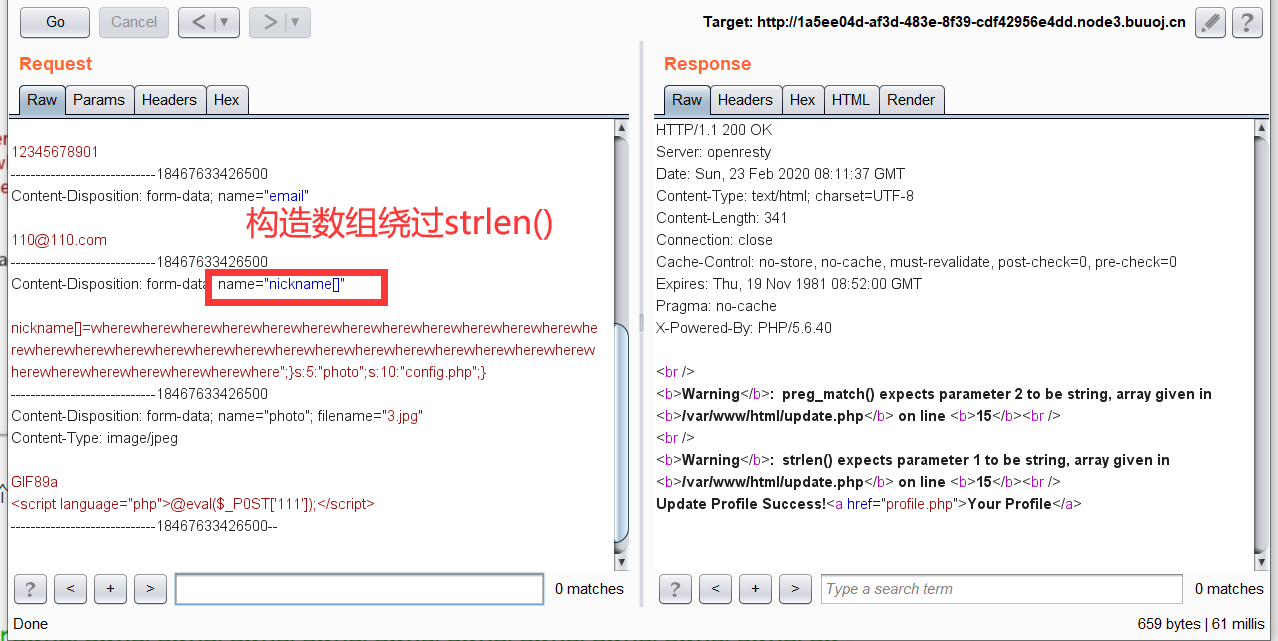Viewport: 1278px width, 641px height.
Task: Click the 'Content-Length: 341' line
Action: pos(721,218)
